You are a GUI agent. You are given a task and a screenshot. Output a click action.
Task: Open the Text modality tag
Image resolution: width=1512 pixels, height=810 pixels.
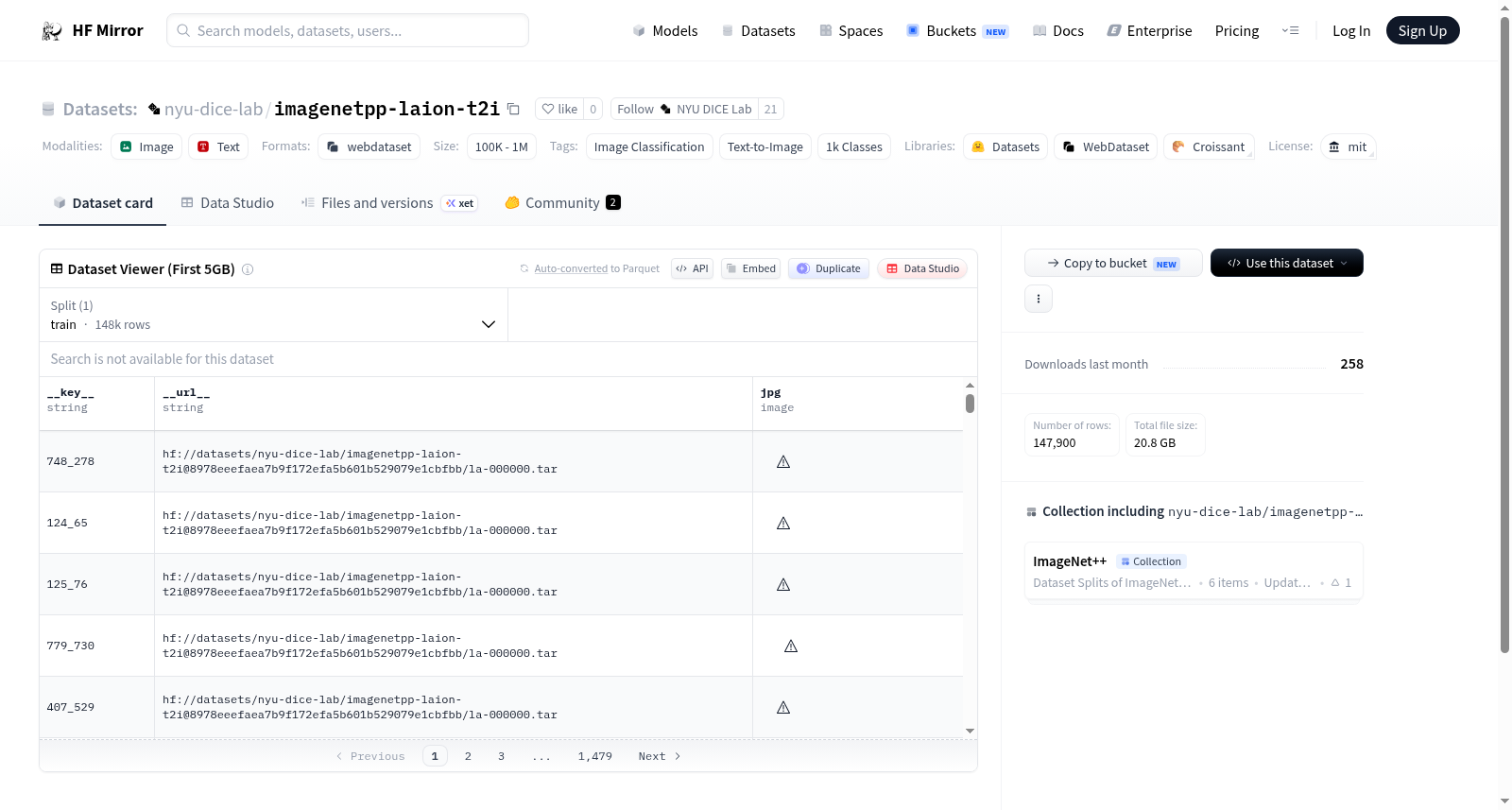[218, 146]
